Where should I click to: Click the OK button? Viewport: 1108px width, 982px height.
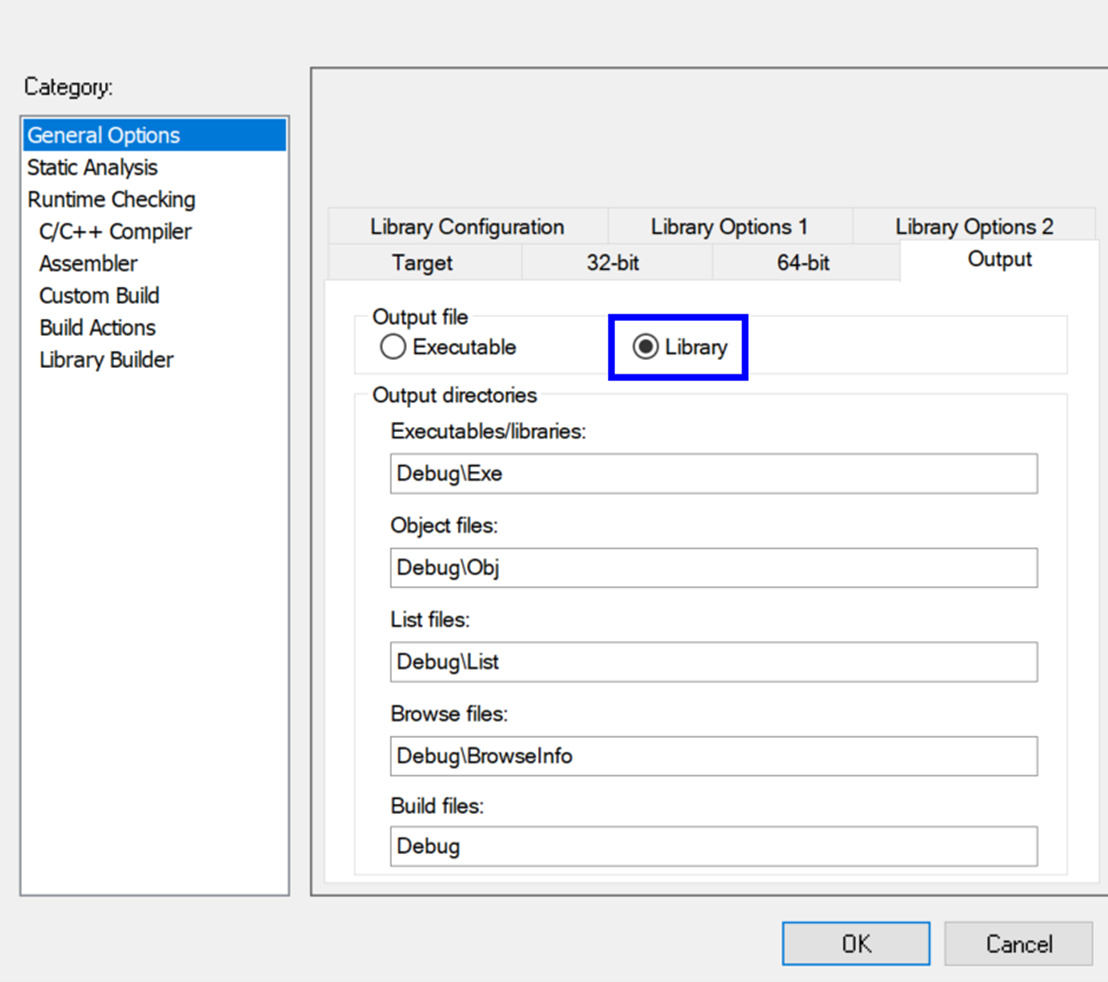coord(856,943)
